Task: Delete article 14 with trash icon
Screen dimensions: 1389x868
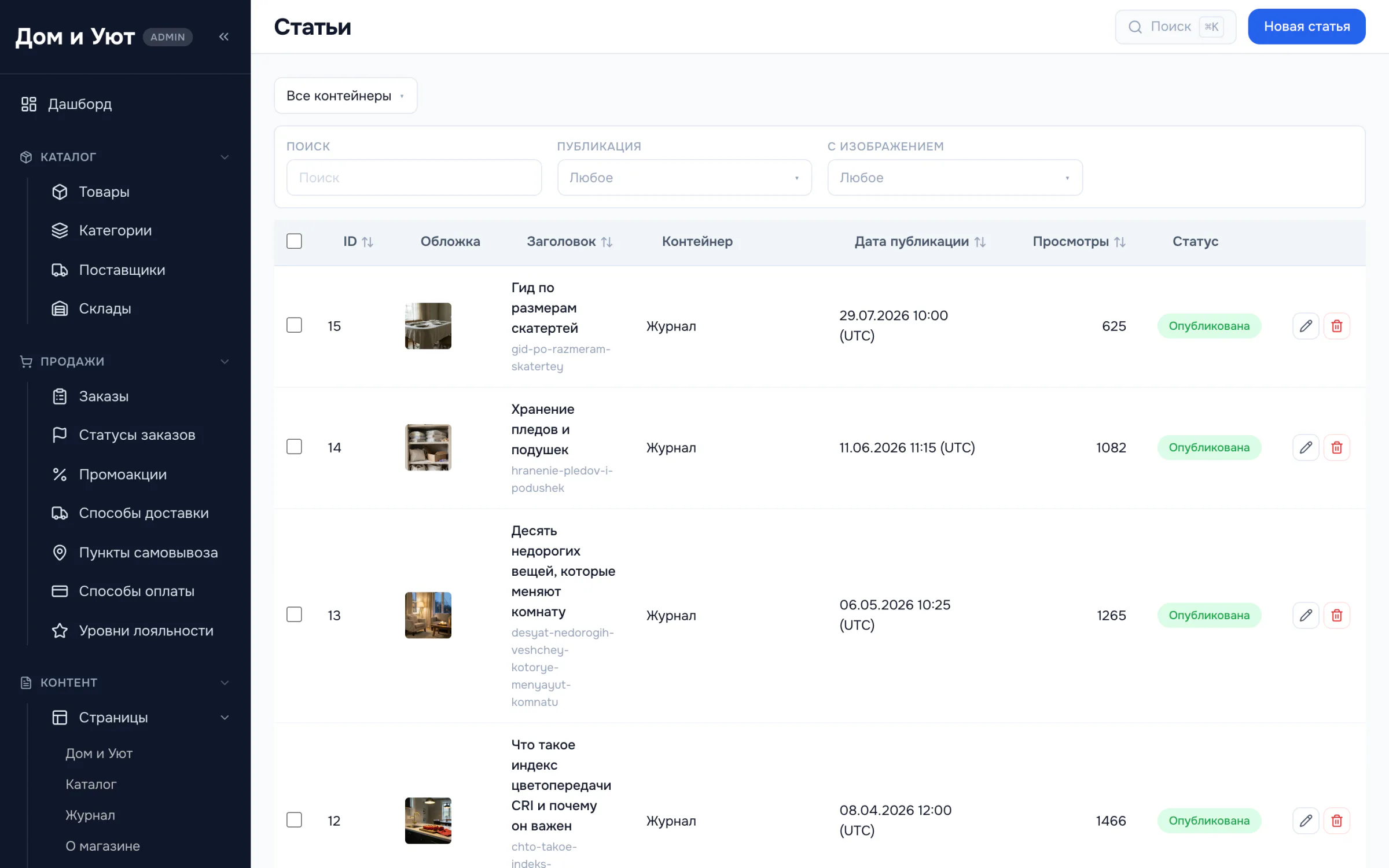Action: tap(1337, 447)
